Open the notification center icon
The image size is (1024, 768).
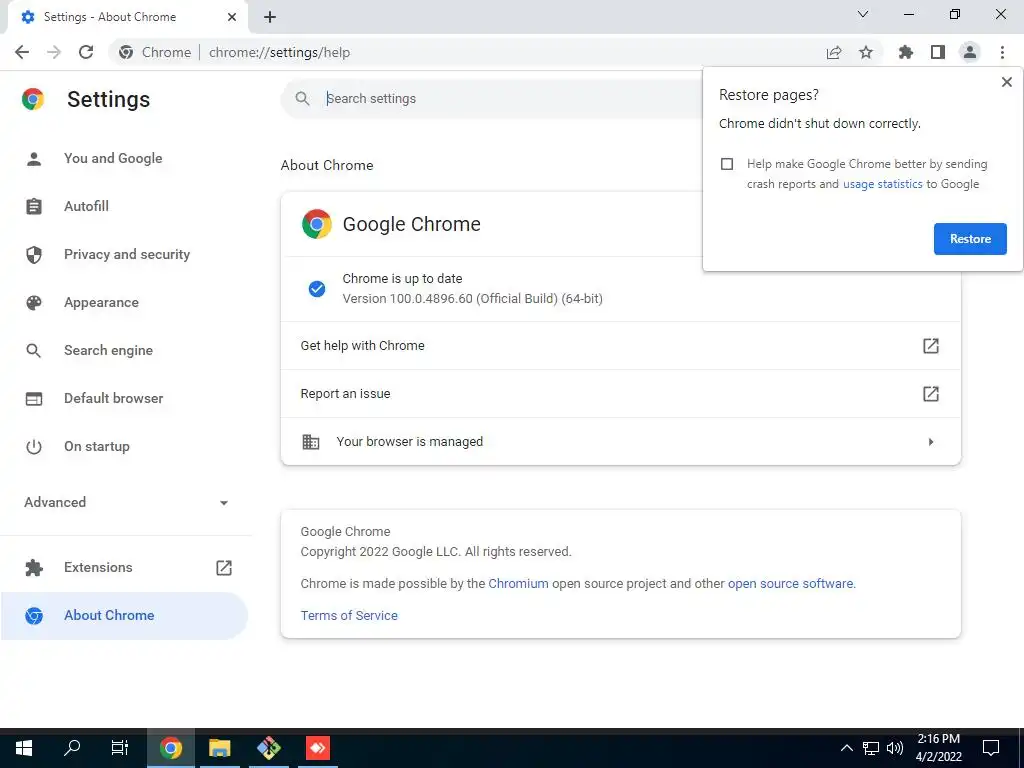tap(991, 748)
